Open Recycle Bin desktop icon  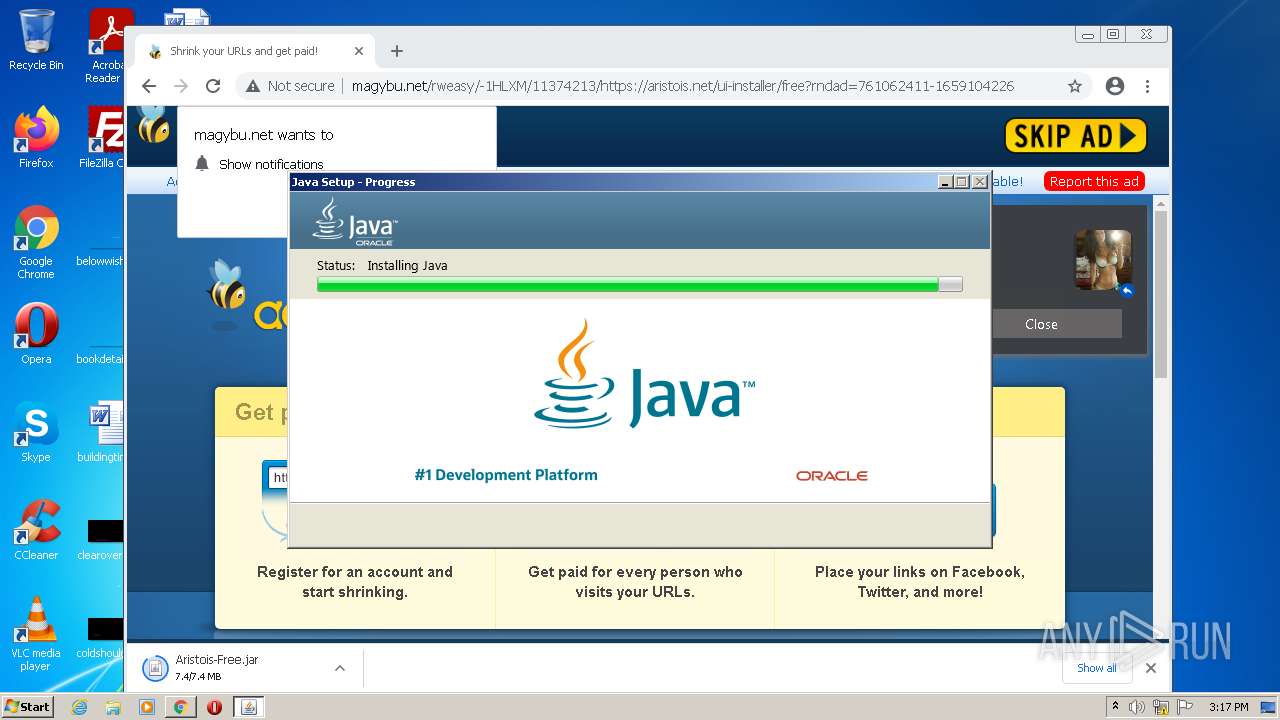pos(36,40)
